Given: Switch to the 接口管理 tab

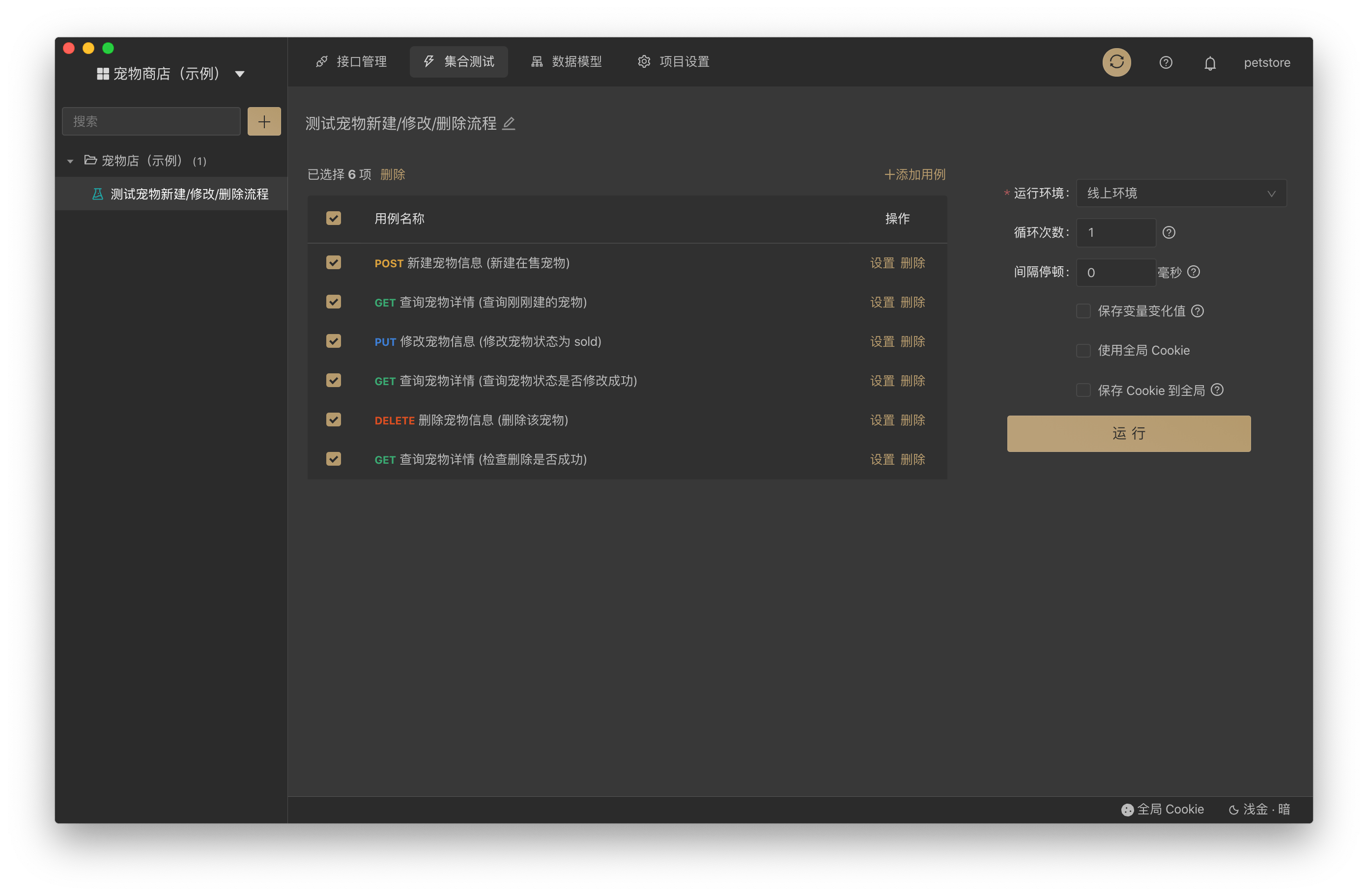Looking at the screenshot, I should 351,61.
